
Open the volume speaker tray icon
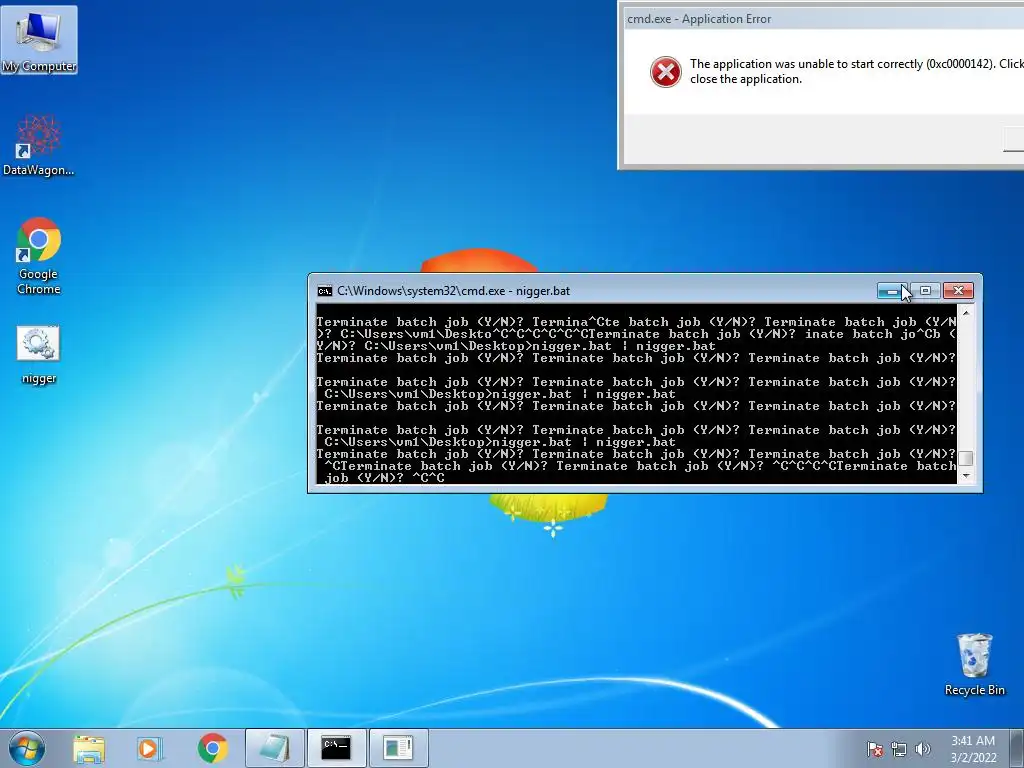click(x=923, y=749)
